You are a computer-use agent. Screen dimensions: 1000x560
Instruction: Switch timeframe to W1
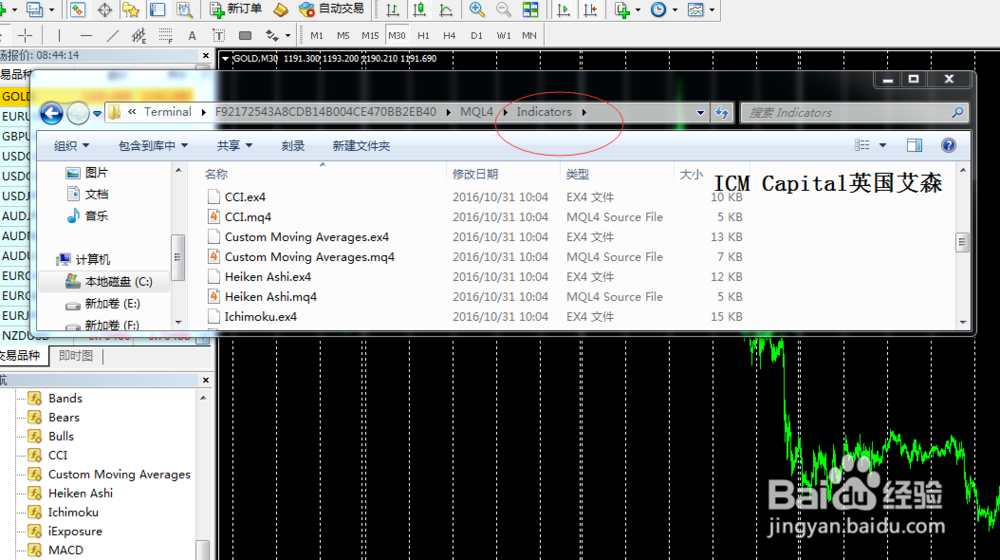(x=504, y=36)
